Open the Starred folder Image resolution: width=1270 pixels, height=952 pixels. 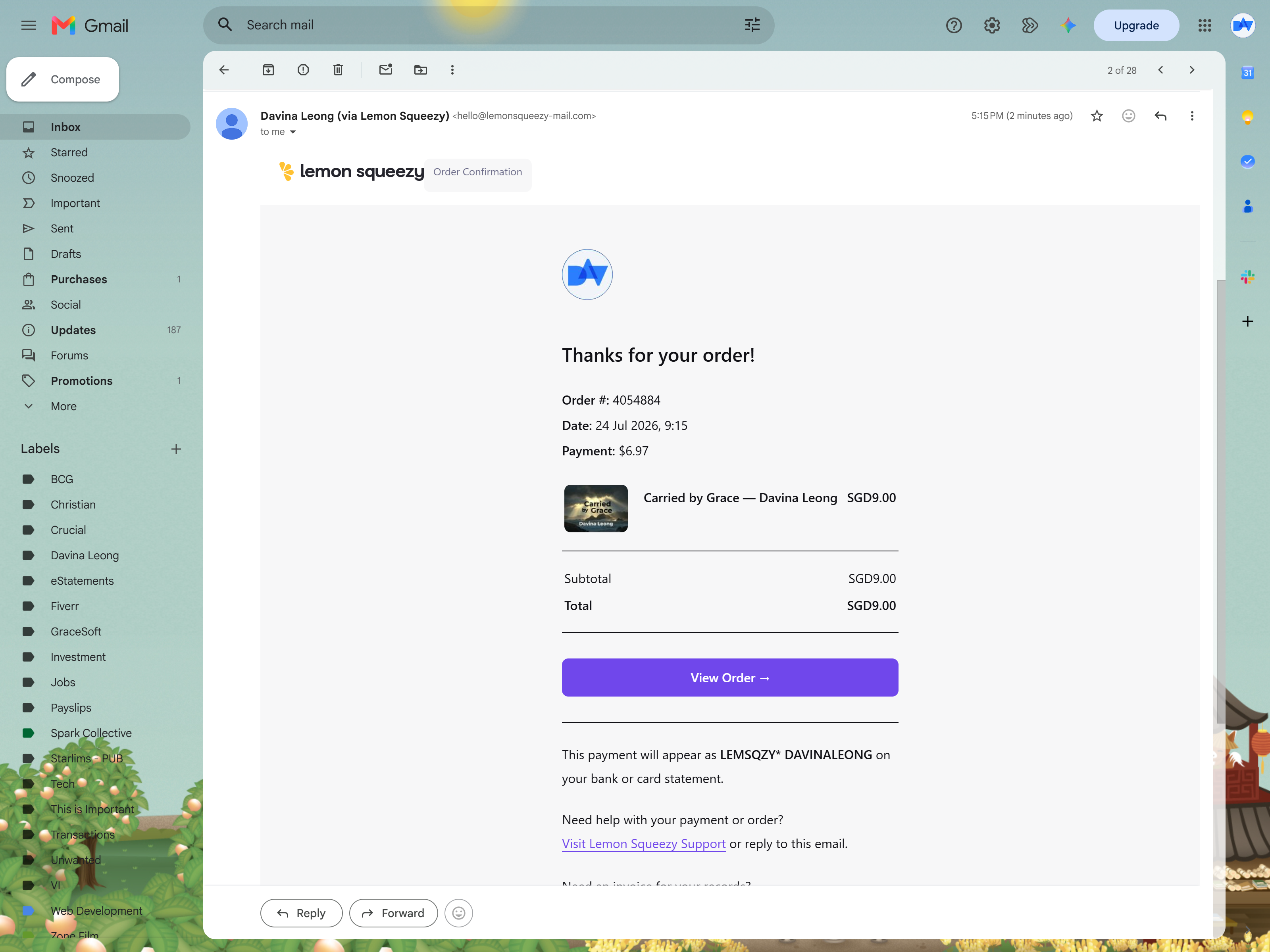click(95, 152)
